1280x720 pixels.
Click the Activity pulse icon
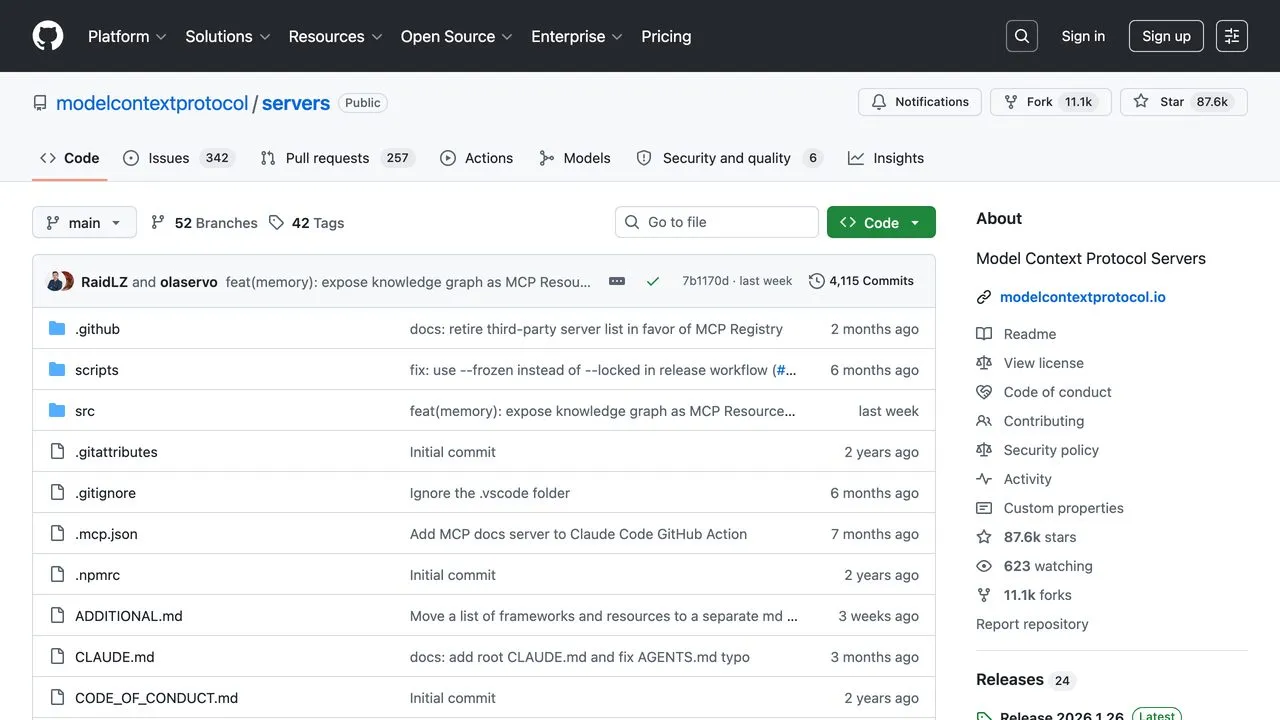[x=984, y=479]
